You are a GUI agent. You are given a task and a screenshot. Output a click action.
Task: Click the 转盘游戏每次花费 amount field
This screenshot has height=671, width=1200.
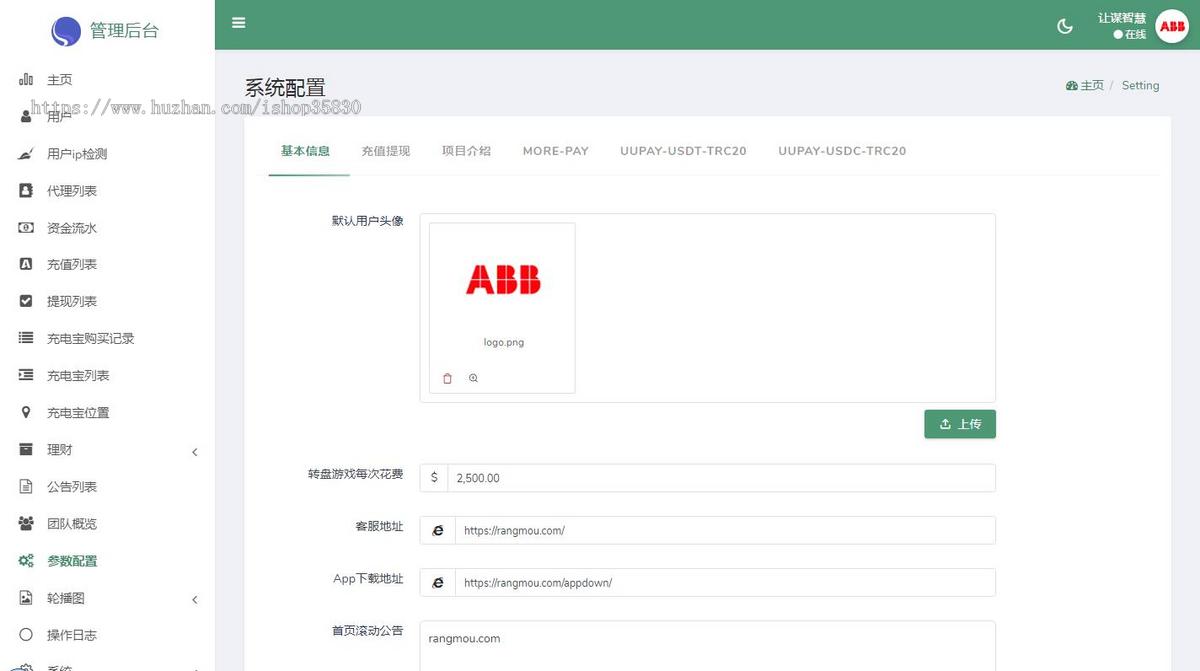pos(721,478)
